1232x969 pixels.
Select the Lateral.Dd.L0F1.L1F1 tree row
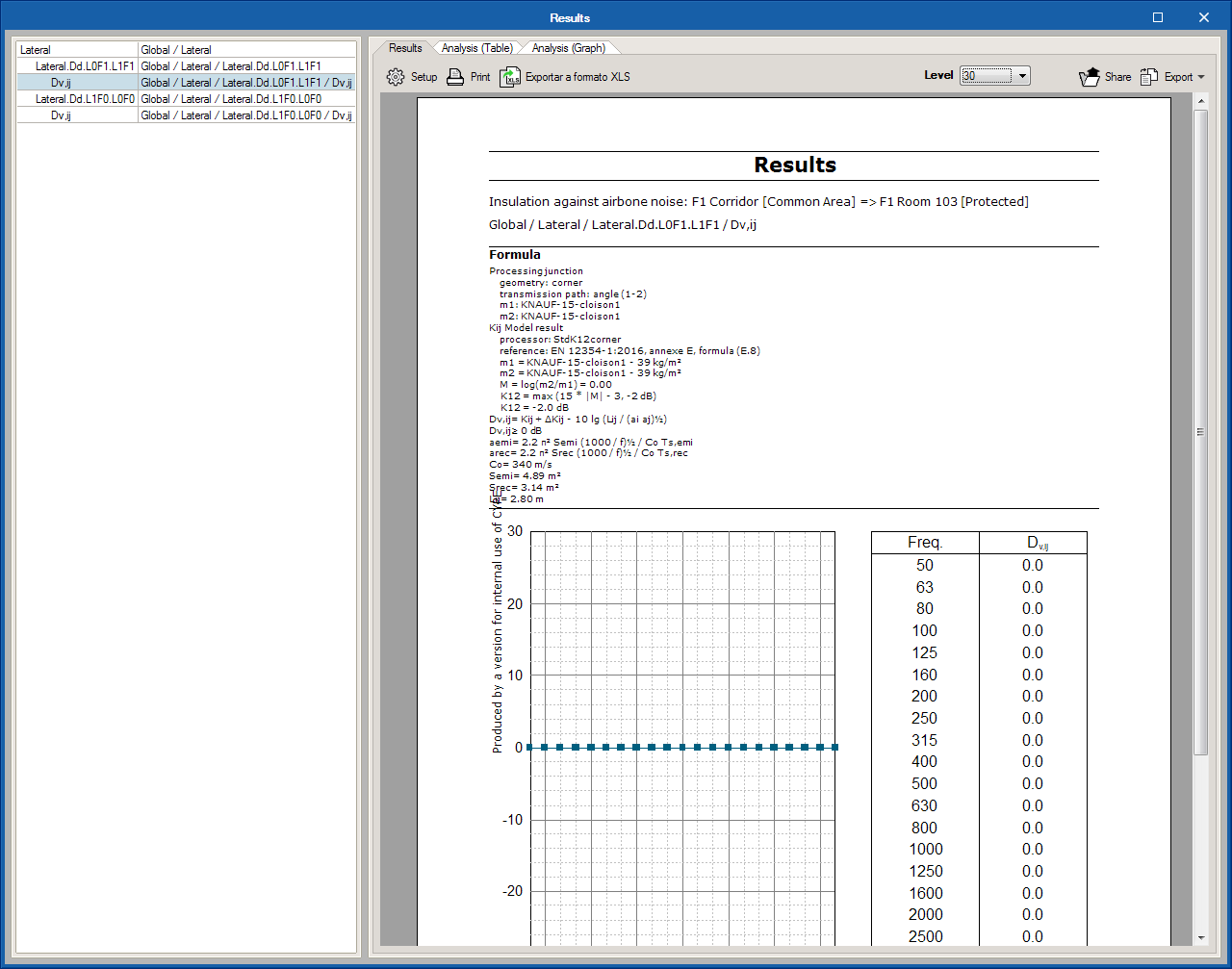[x=187, y=66]
